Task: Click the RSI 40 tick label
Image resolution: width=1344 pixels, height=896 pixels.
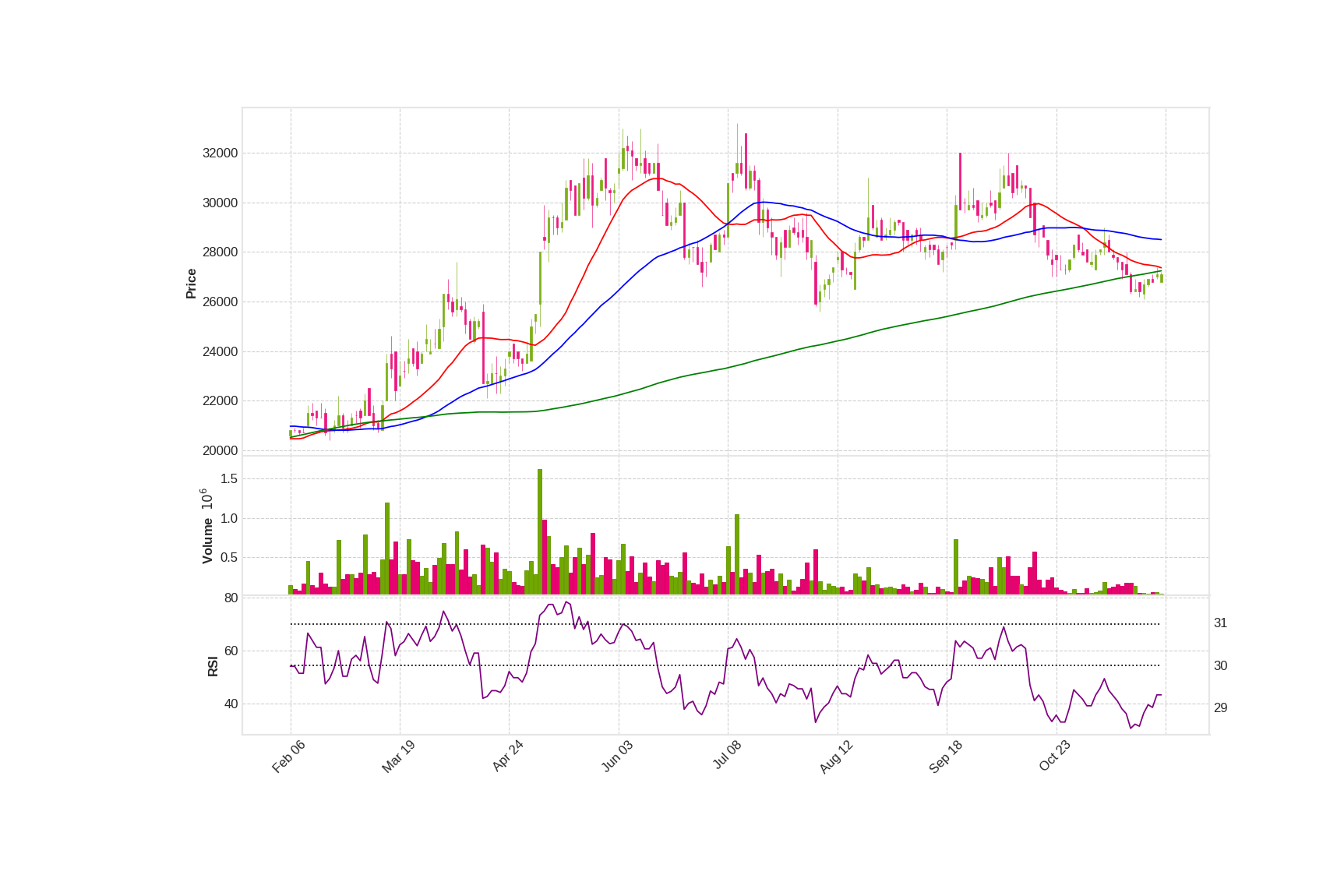Action: (231, 704)
